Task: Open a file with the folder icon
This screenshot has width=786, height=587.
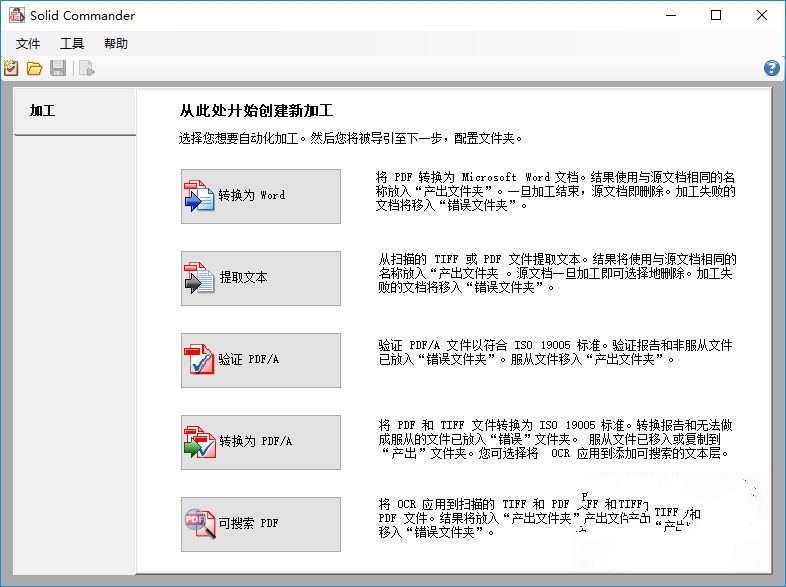Action: coord(34,68)
